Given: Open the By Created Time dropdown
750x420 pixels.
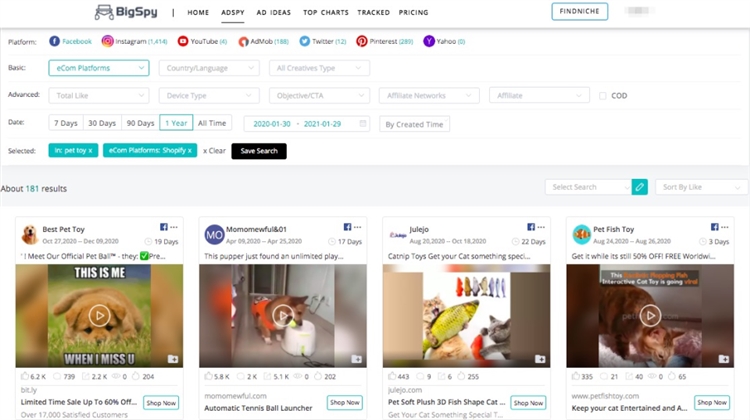Looking at the screenshot, I should [x=414, y=124].
